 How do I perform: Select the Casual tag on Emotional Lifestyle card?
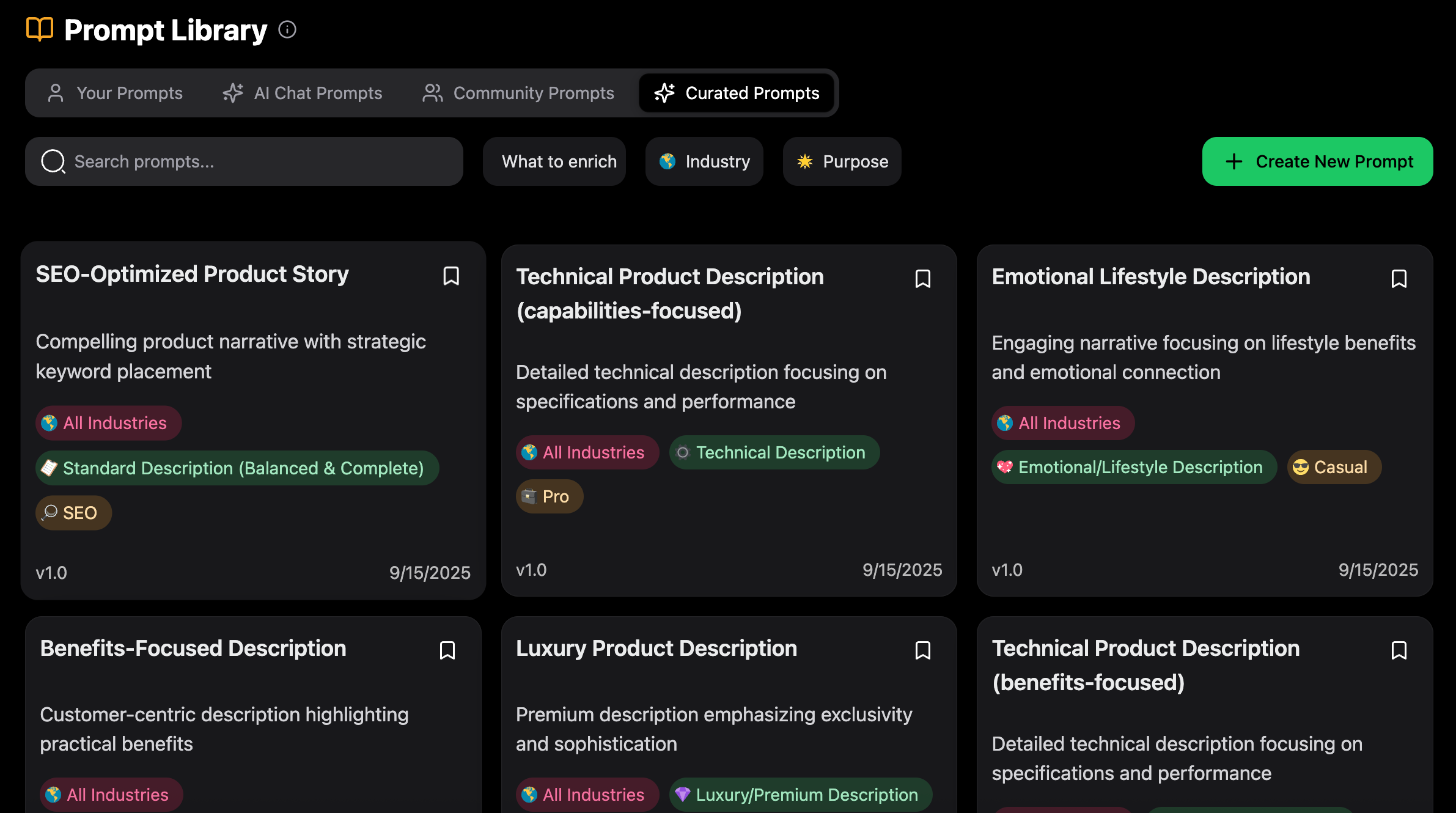click(x=1334, y=467)
